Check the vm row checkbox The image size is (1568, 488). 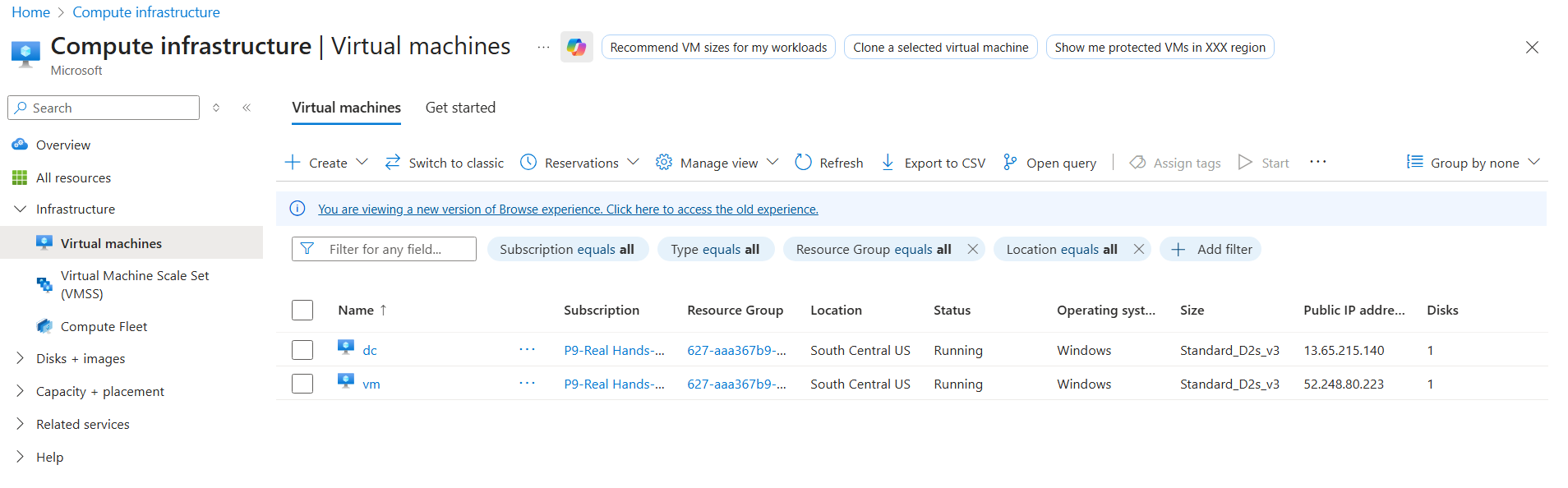(x=302, y=384)
